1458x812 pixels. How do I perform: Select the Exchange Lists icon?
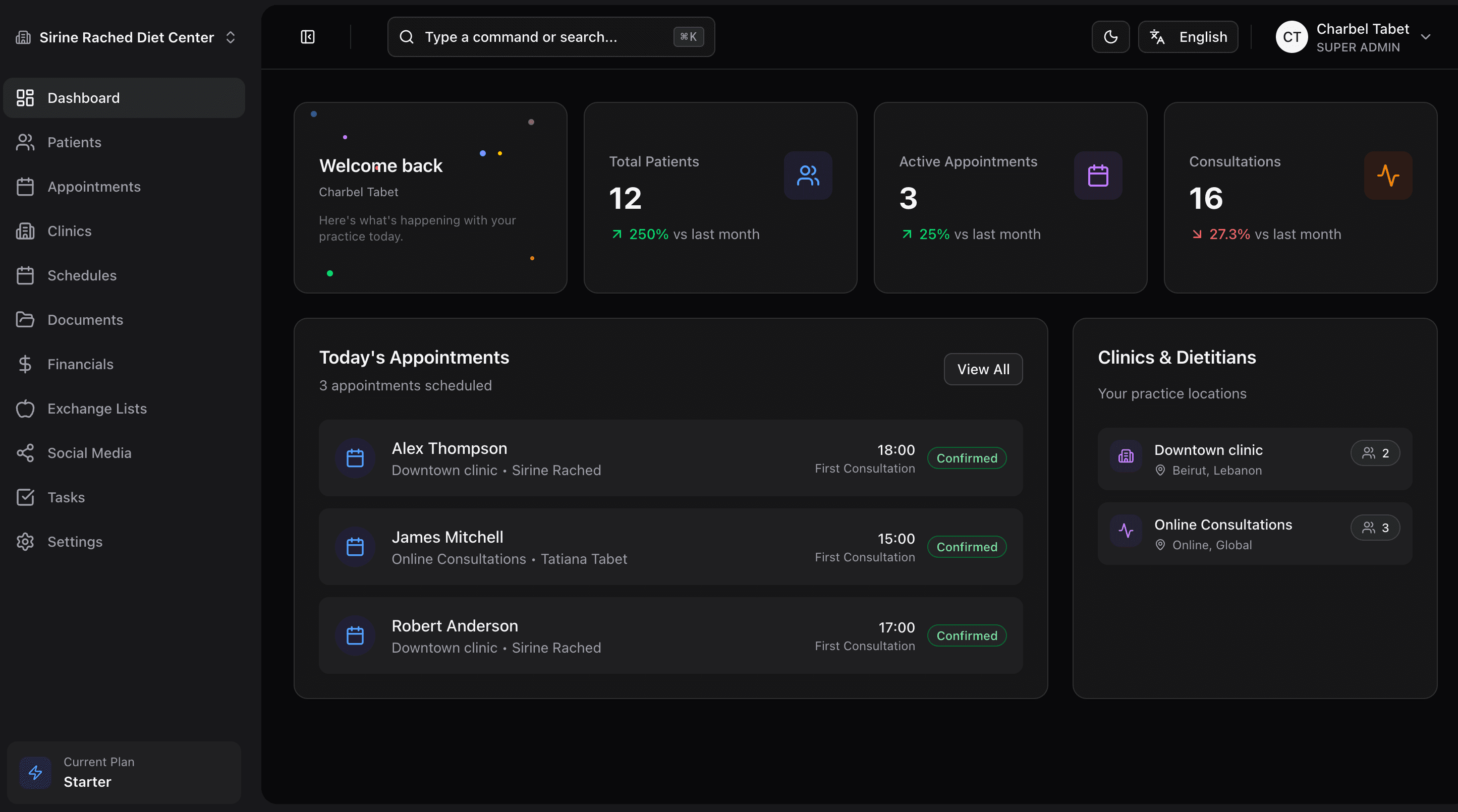(25, 409)
